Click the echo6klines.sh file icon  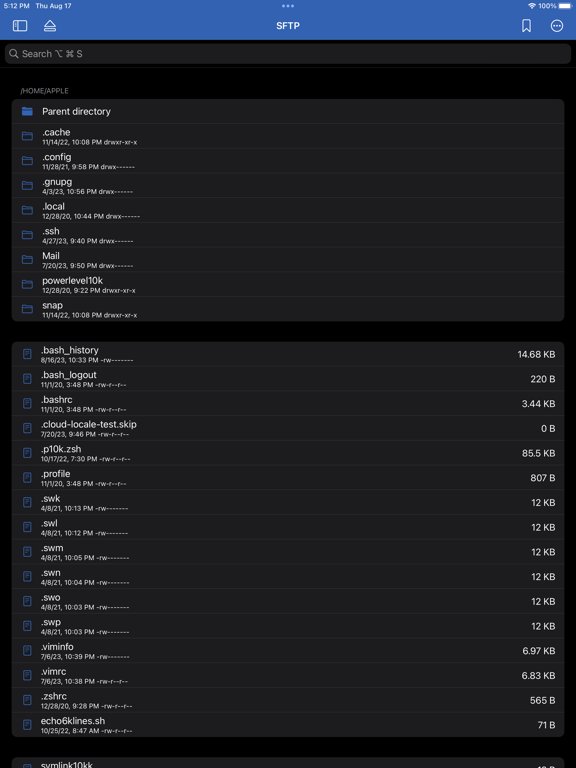click(x=27, y=724)
